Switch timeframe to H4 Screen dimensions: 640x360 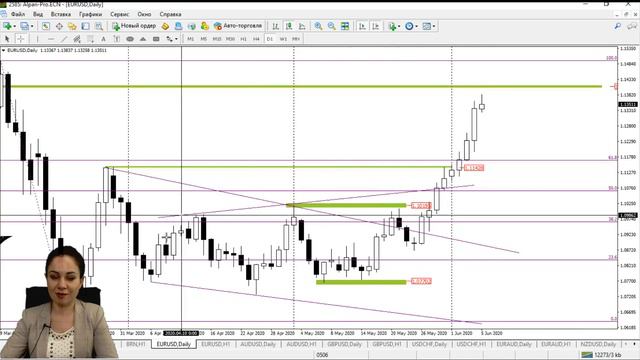(x=256, y=39)
